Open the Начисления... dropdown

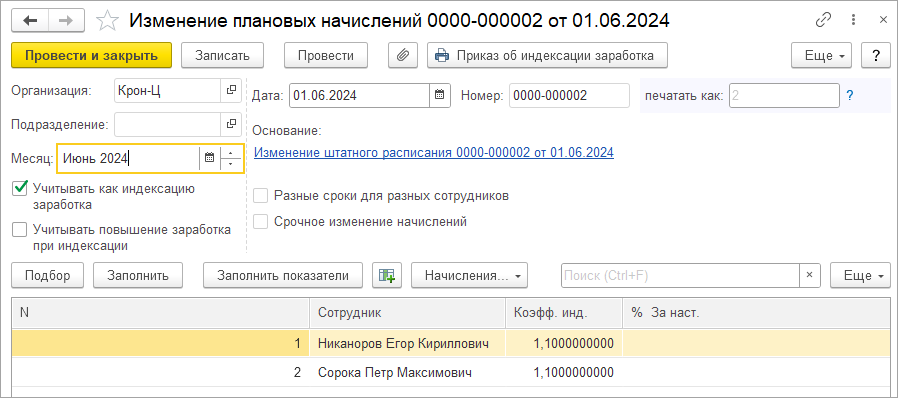coord(469,275)
